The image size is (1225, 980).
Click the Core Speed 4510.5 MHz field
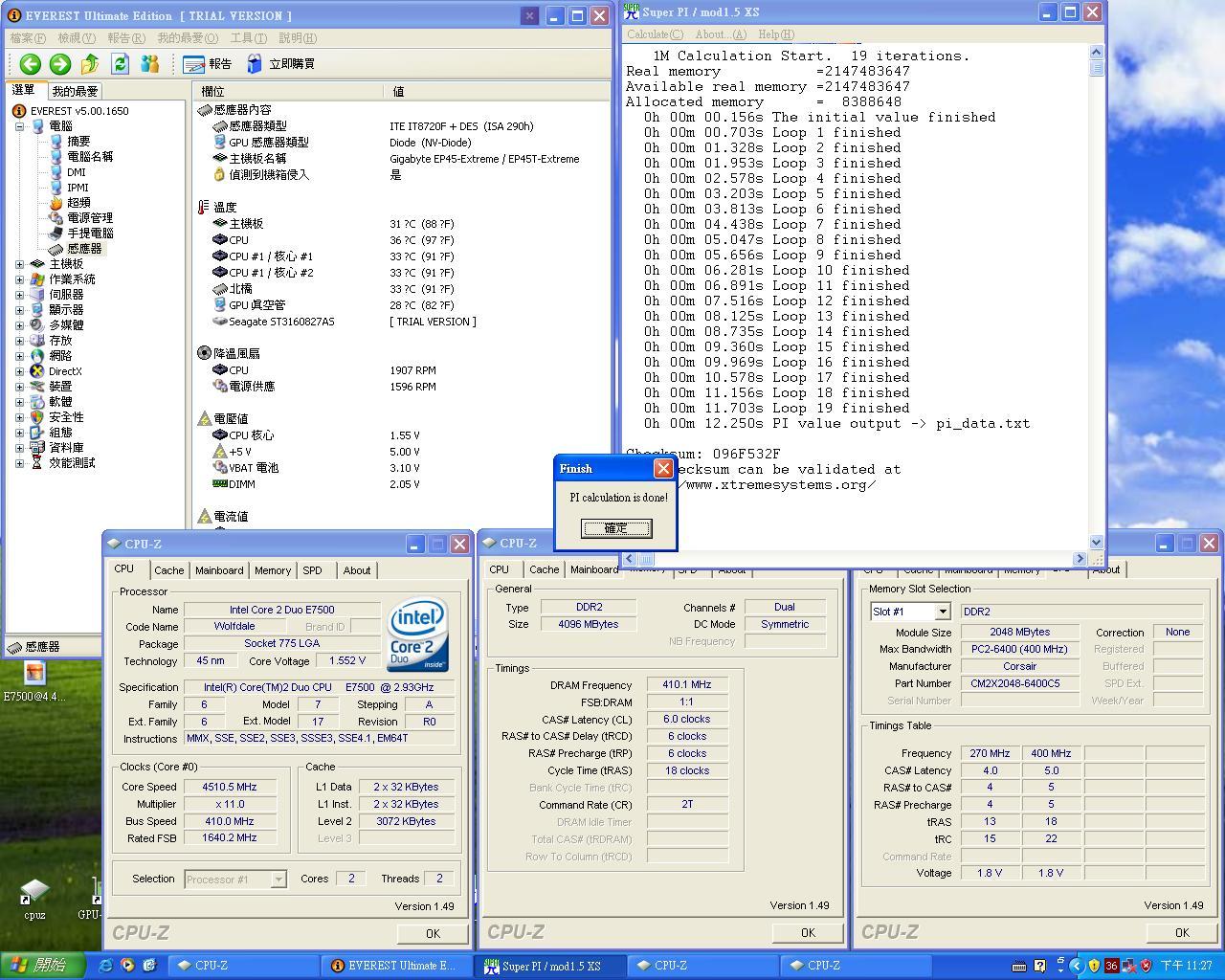230,787
